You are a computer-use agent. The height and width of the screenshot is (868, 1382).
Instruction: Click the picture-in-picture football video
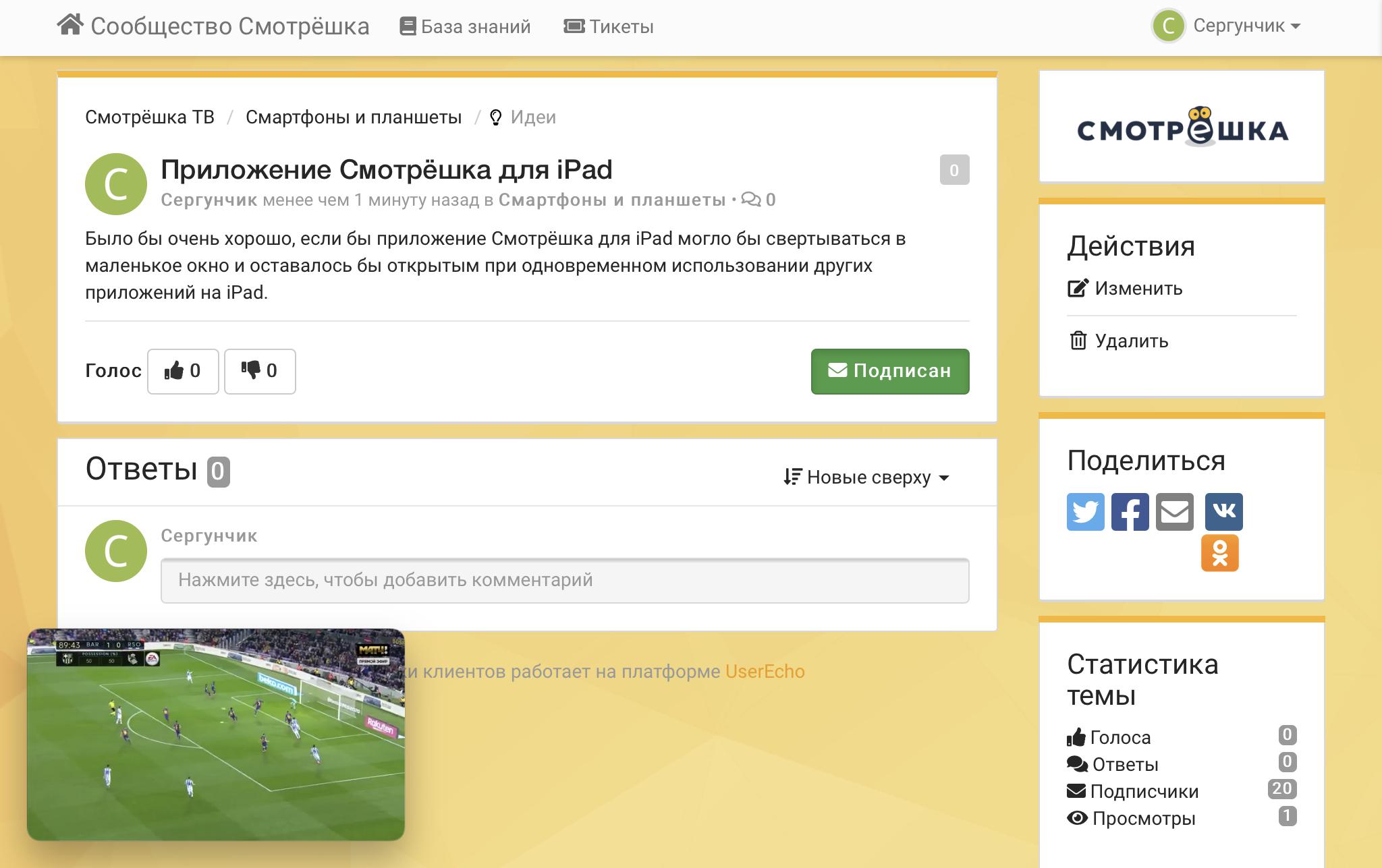(x=216, y=734)
